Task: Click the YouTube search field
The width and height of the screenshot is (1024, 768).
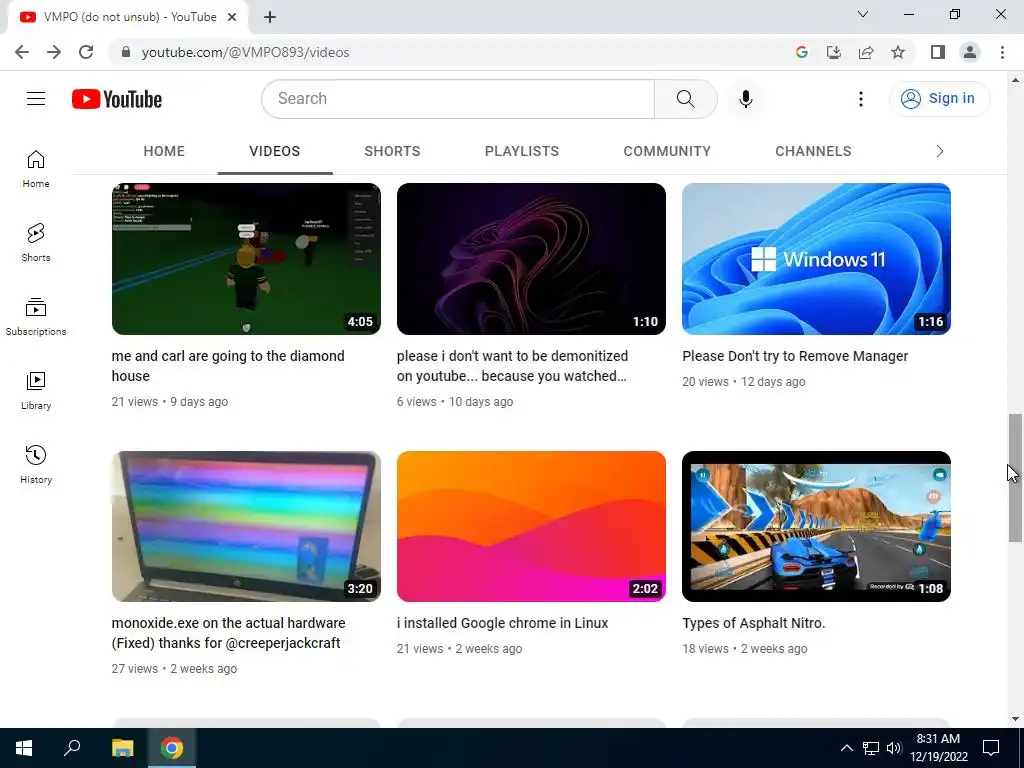Action: (458, 99)
